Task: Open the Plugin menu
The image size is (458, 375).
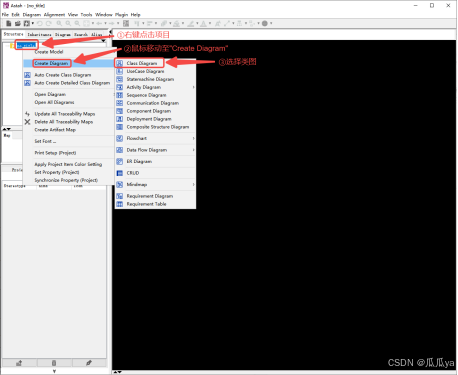Action: [121, 15]
